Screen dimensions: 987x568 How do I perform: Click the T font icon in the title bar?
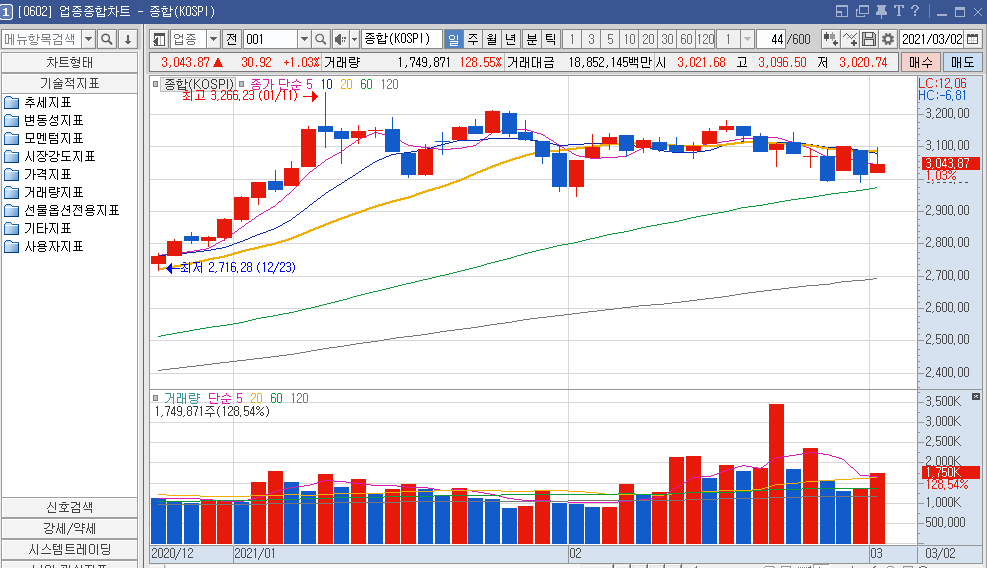(898, 11)
